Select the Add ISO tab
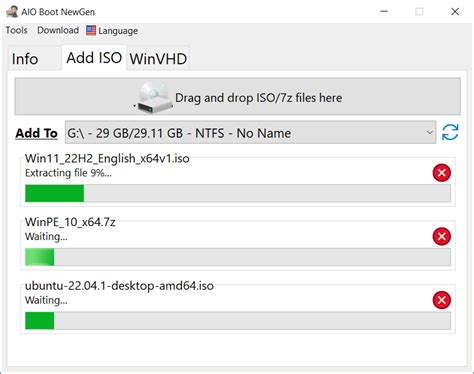The height and width of the screenshot is (374, 474). point(94,58)
